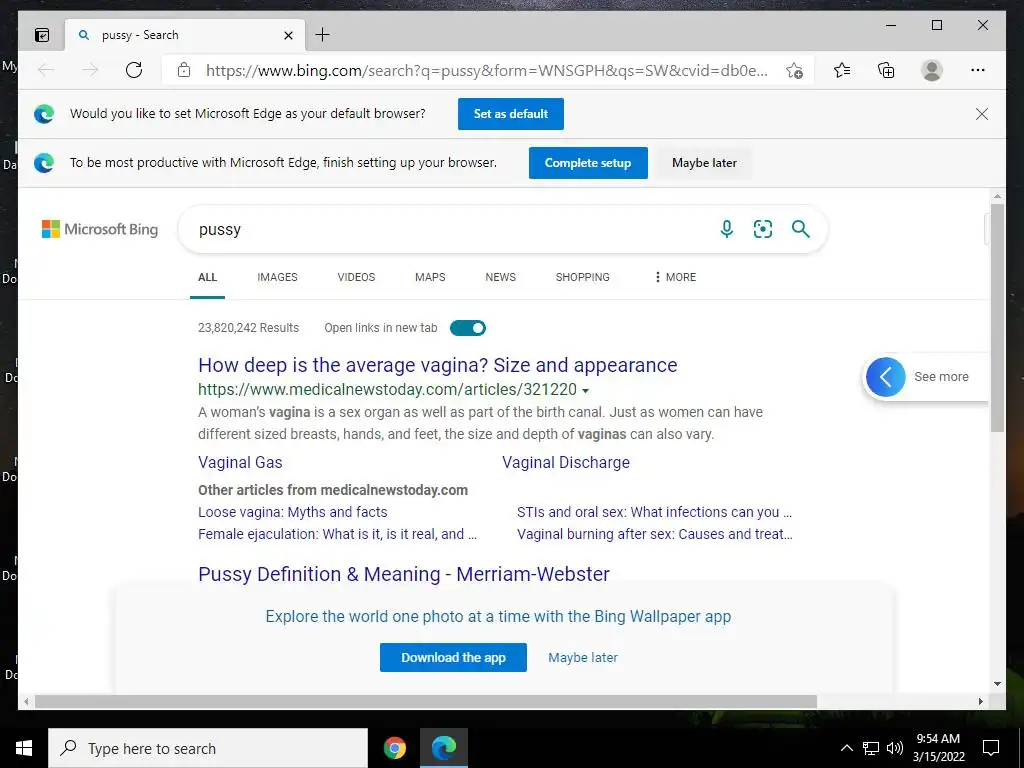Image resolution: width=1024 pixels, height=768 pixels.
Task: Refresh the page
Action: point(134,70)
